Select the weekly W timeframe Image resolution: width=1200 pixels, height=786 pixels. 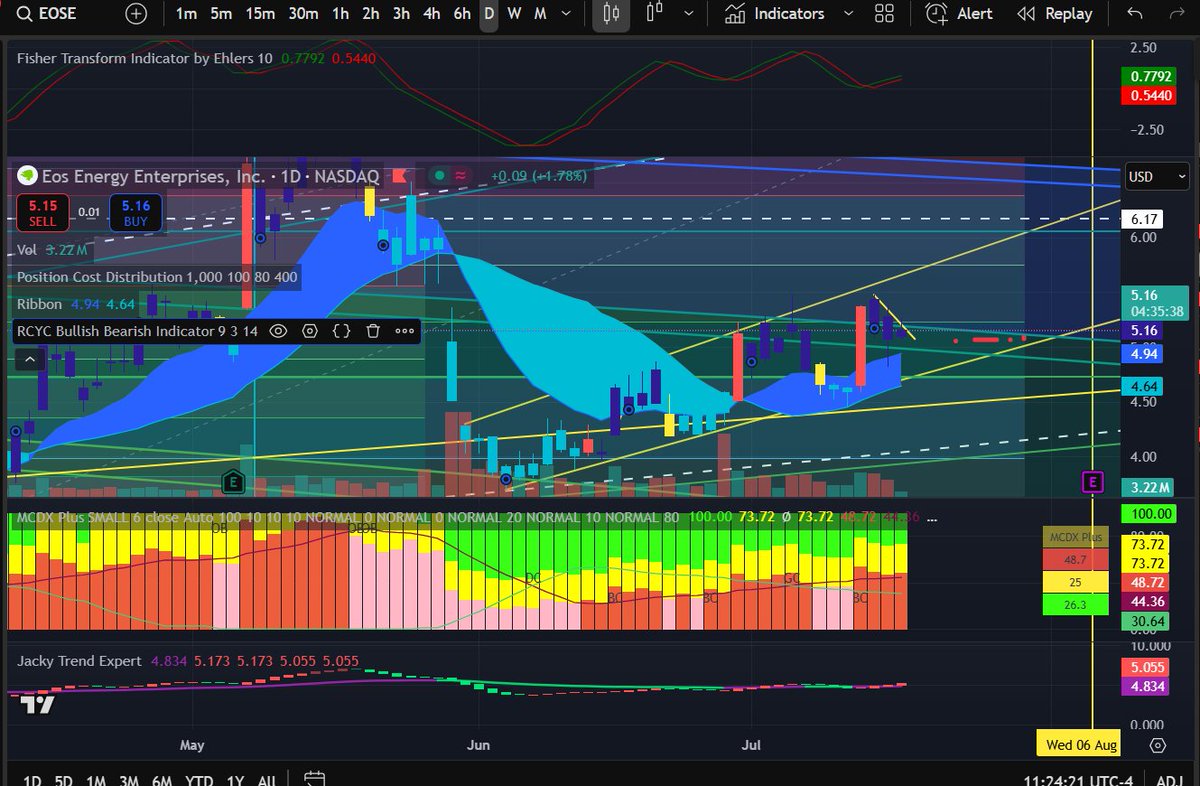[514, 14]
